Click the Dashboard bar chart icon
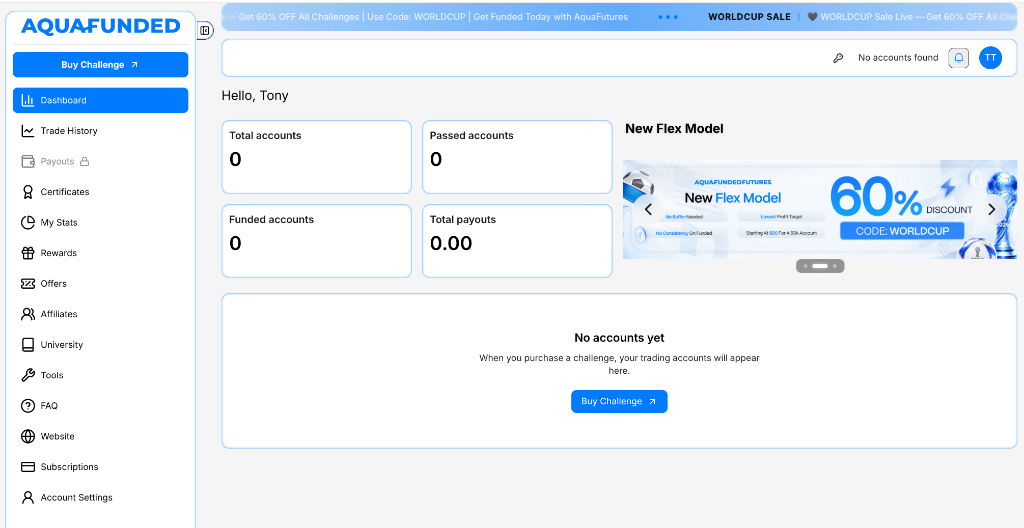The width and height of the screenshot is (1024, 528). tap(27, 100)
